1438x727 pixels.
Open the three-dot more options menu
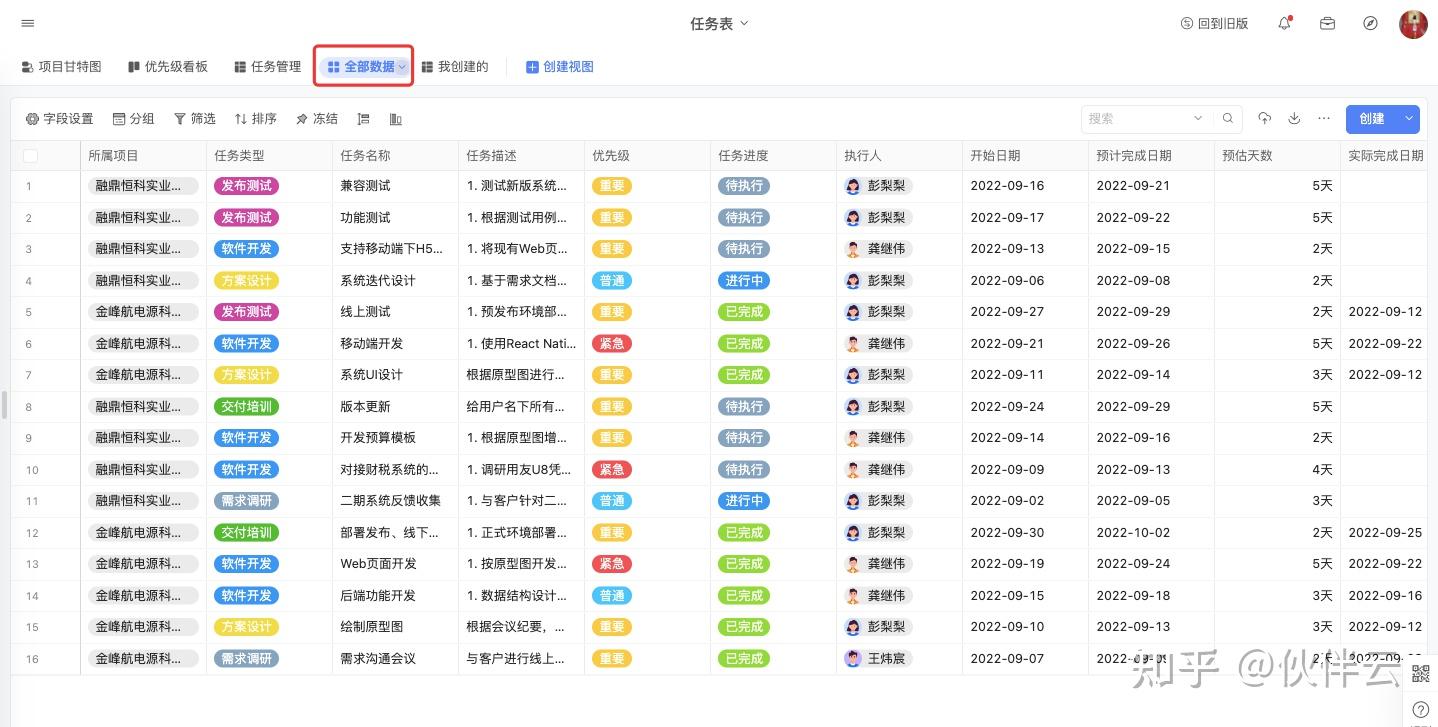pyautogui.click(x=1324, y=118)
